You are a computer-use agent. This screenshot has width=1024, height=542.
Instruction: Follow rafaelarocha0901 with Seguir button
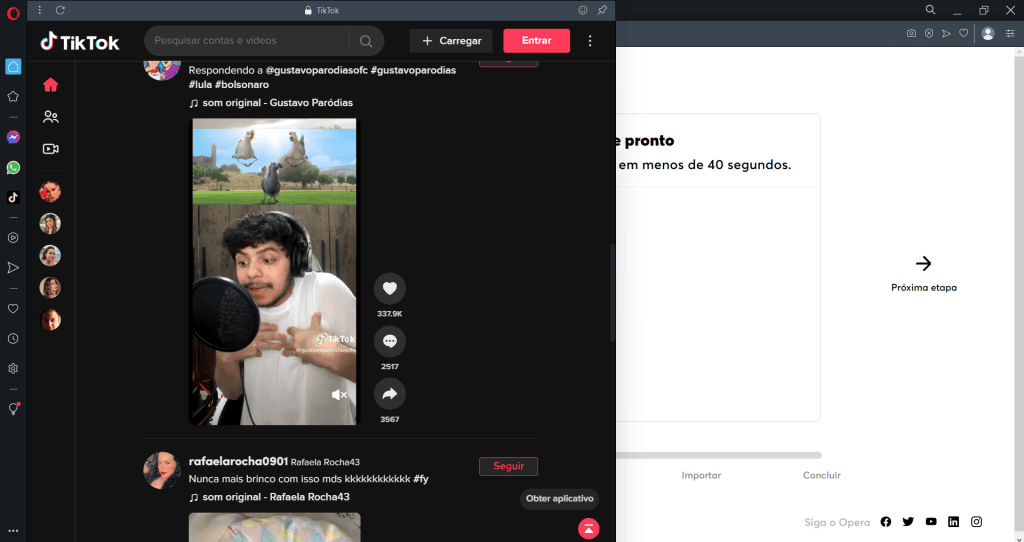508,466
